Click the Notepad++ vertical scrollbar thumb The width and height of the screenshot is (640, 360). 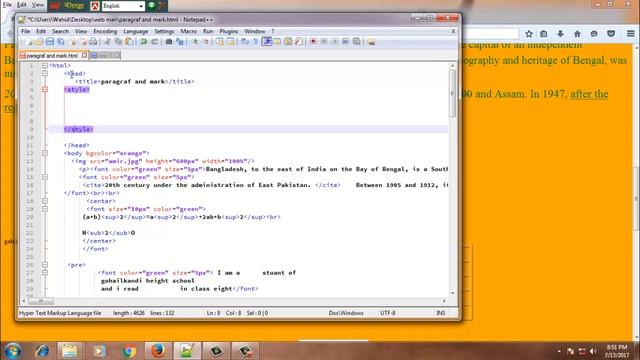pos(452,94)
